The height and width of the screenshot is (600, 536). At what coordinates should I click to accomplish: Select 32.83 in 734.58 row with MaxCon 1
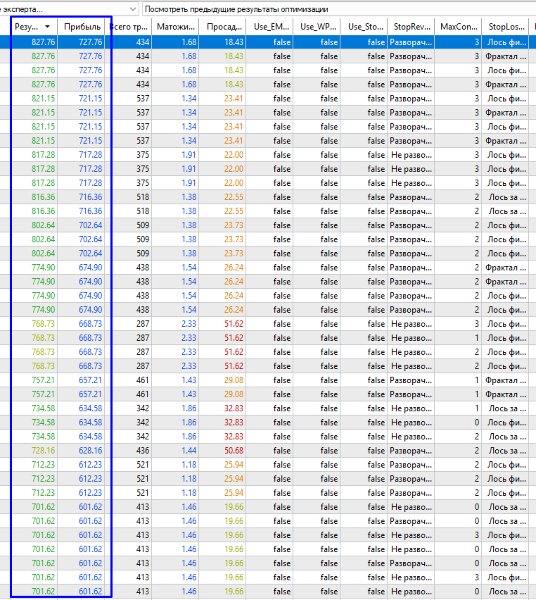pos(233,408)
